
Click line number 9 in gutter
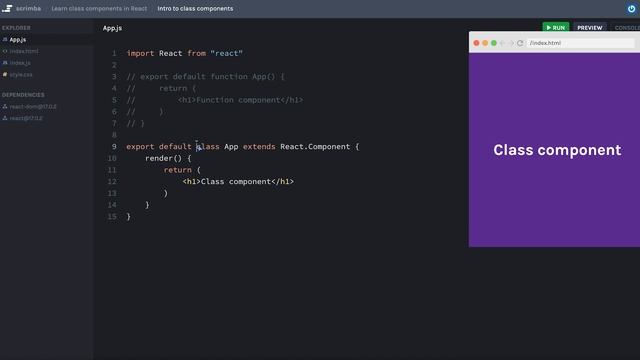114,147
